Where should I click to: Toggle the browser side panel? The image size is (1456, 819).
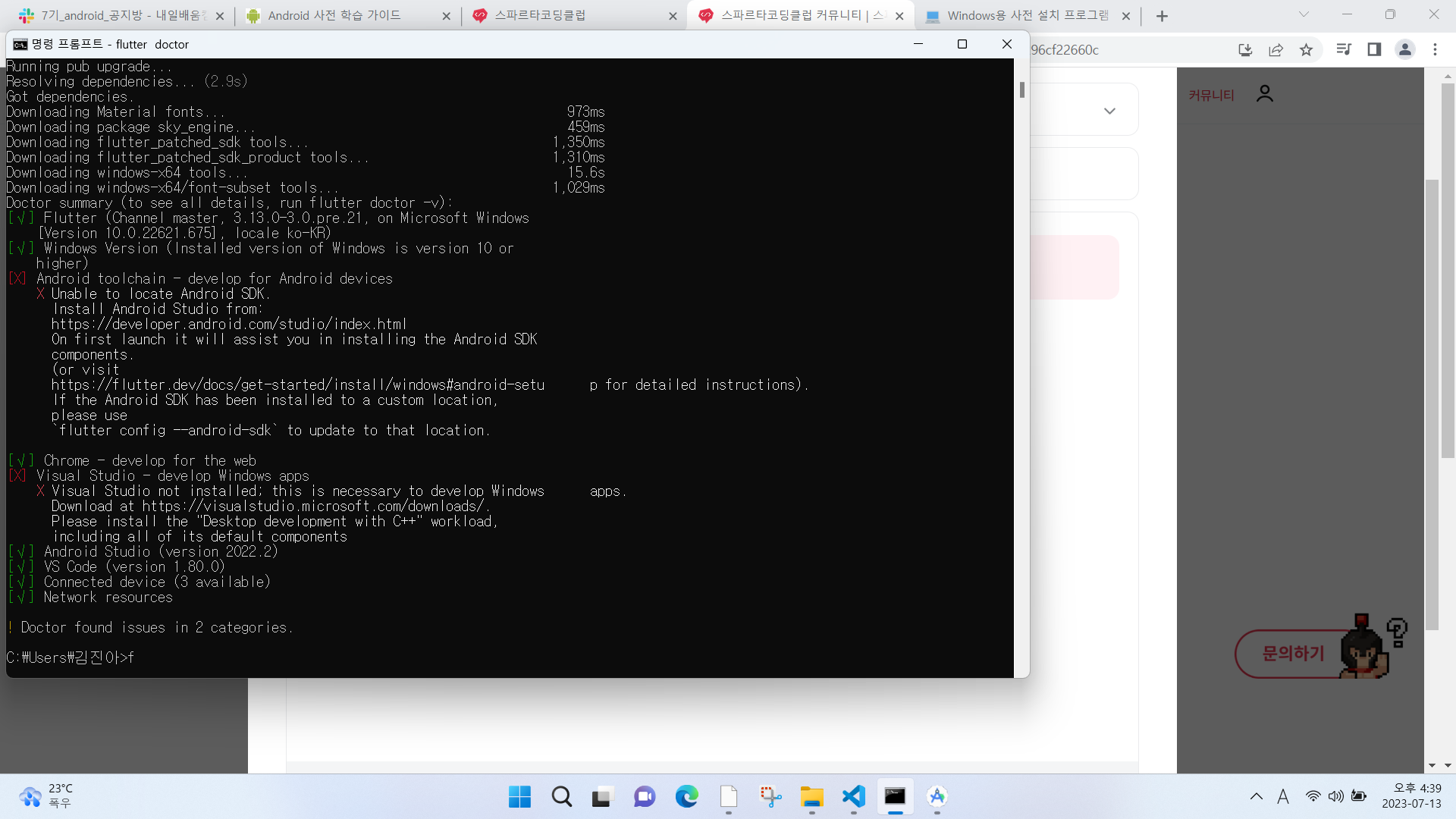pyautogui.click(x=1374, y=50)
